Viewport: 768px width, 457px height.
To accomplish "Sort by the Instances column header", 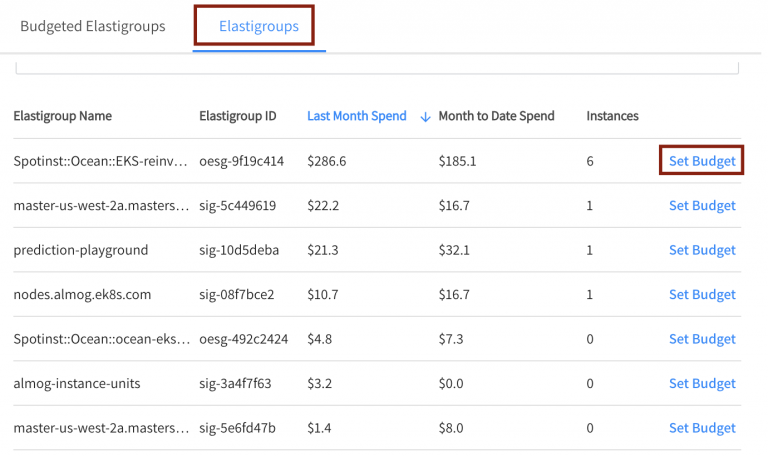I will [x=612, y=116].
